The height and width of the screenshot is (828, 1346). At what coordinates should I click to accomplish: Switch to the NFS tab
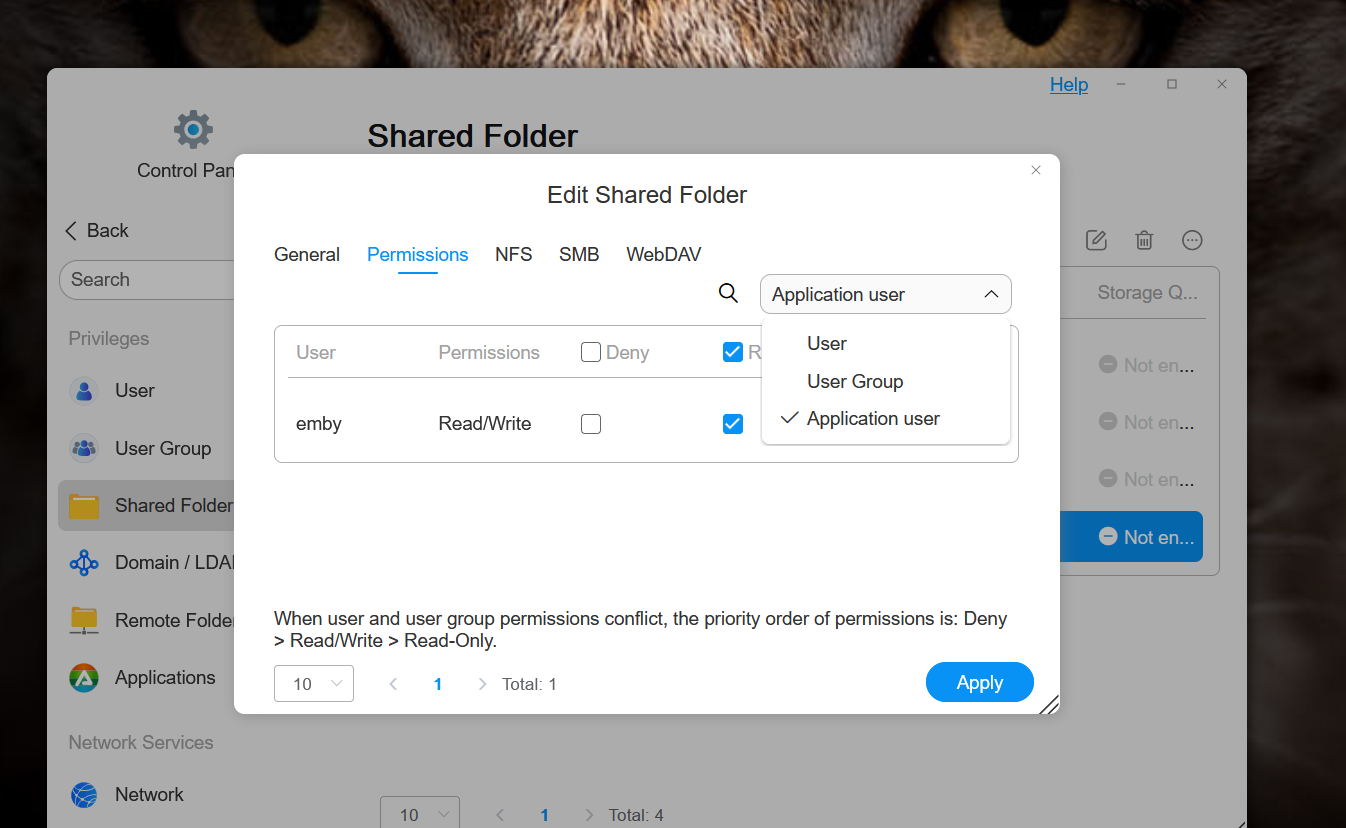click(514, 255)
